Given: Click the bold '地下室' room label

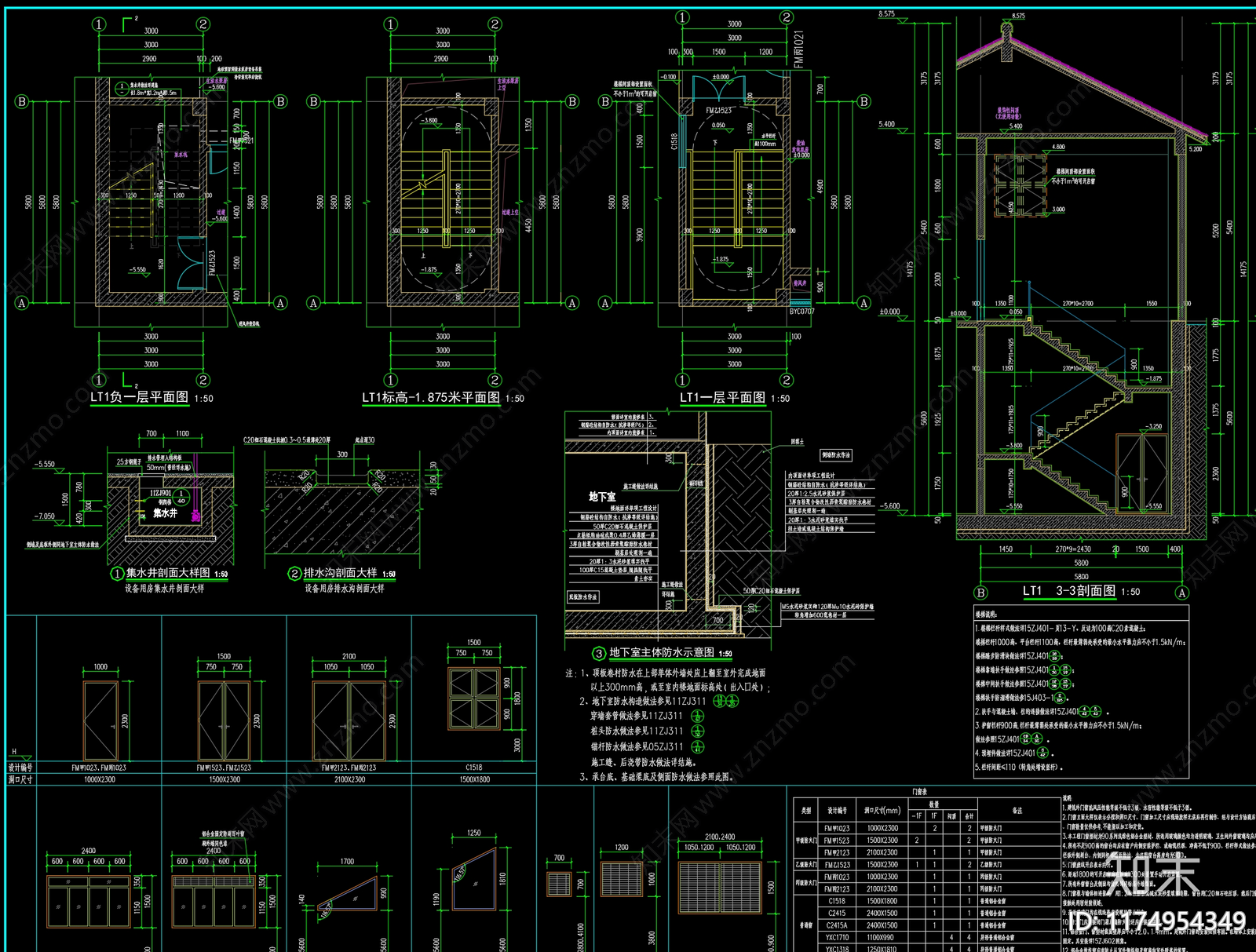Looking at the screenshot, I should tap(602, 497).
